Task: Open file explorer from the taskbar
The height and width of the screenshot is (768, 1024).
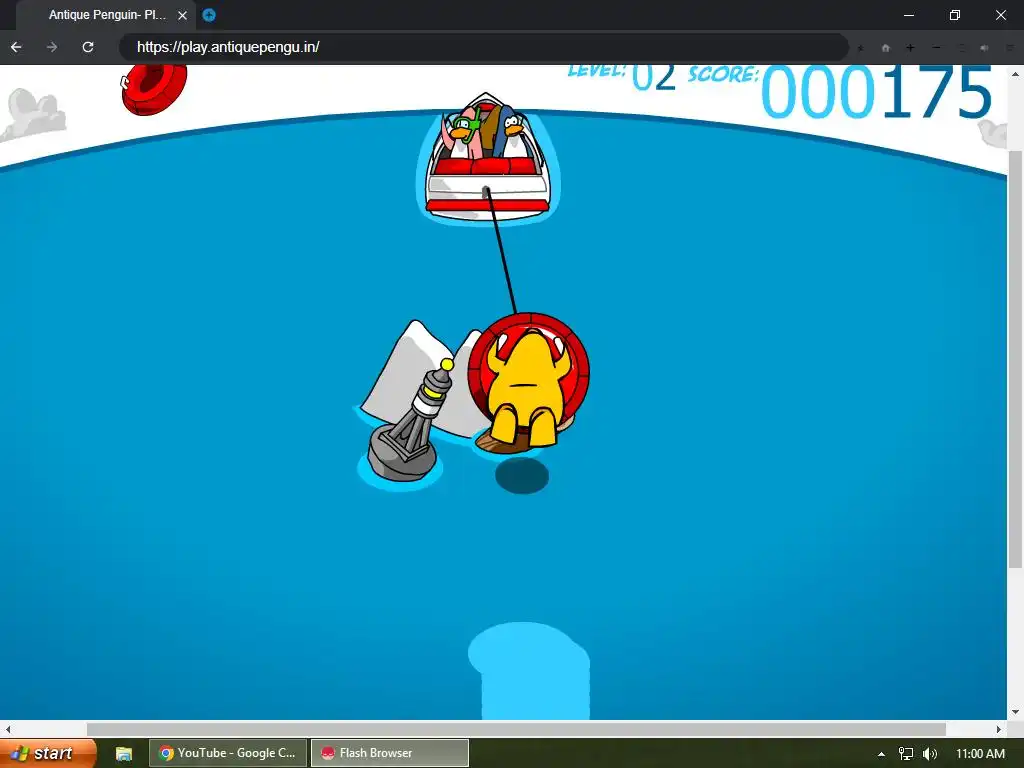Action: [x=123, y=754]
